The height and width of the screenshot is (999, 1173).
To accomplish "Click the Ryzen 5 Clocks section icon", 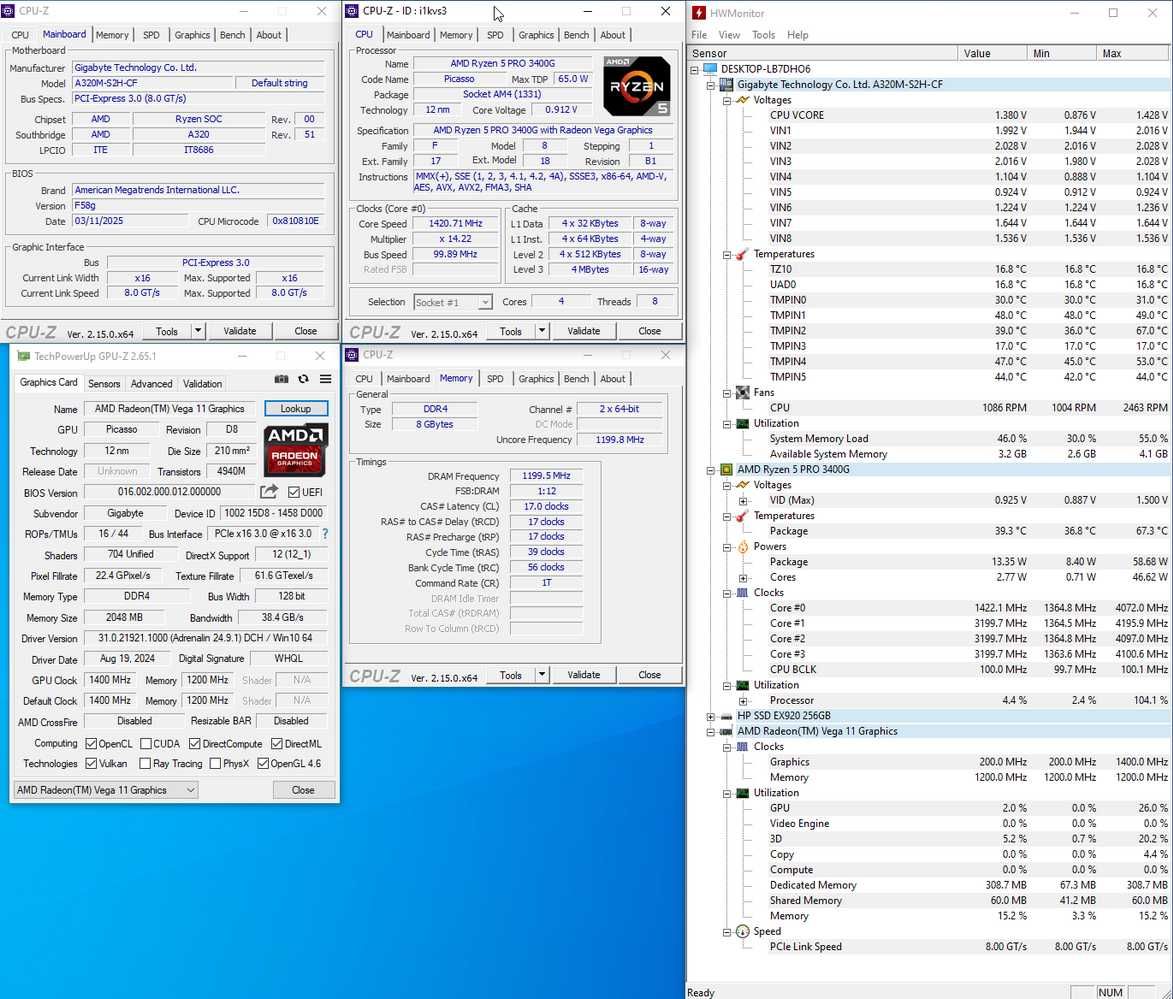I will 742,593.
